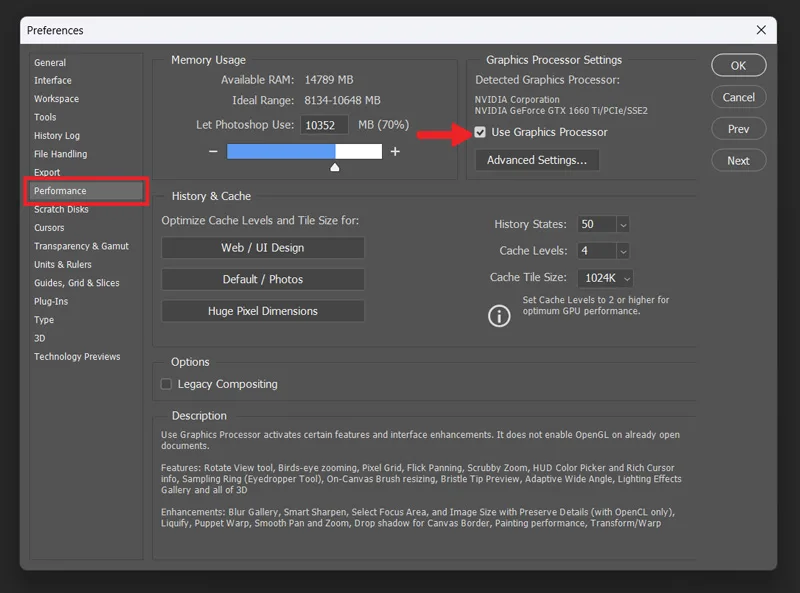Viewport: 800px width, 593px height.
Task: Uncheck Use Graphics Processor checkbox
Action: (480, 132)
